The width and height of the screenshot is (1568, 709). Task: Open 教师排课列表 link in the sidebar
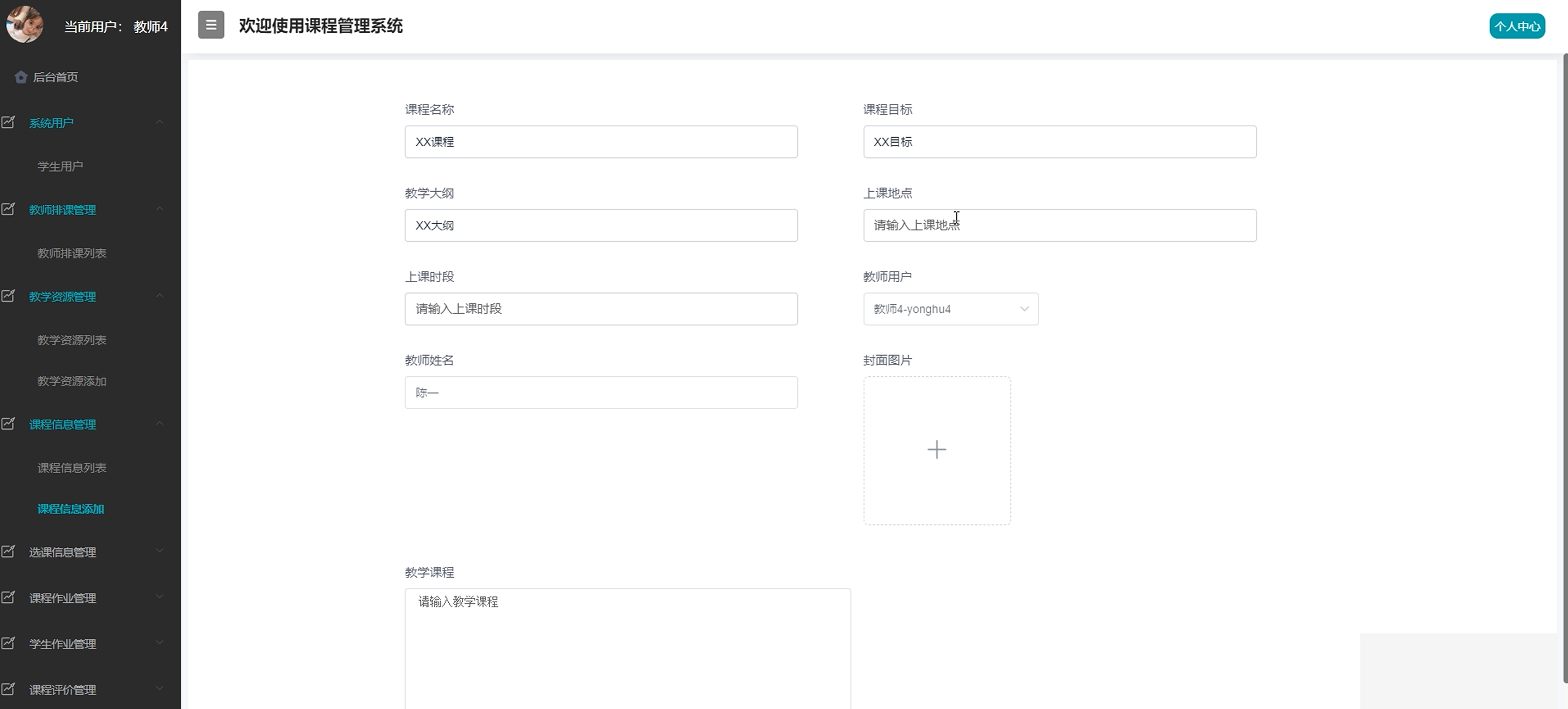pos(72,253)
